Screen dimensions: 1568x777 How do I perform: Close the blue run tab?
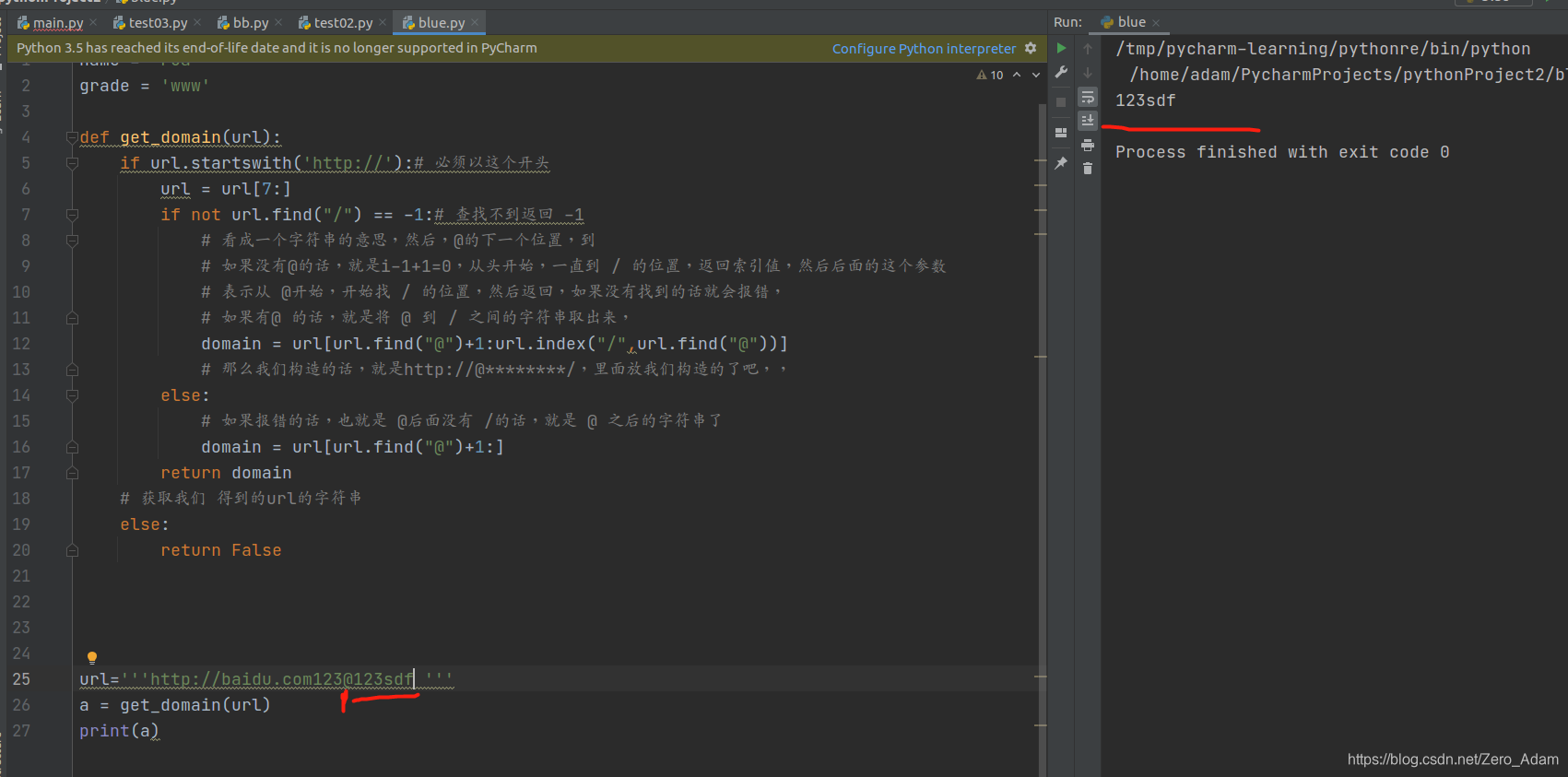1156,22
